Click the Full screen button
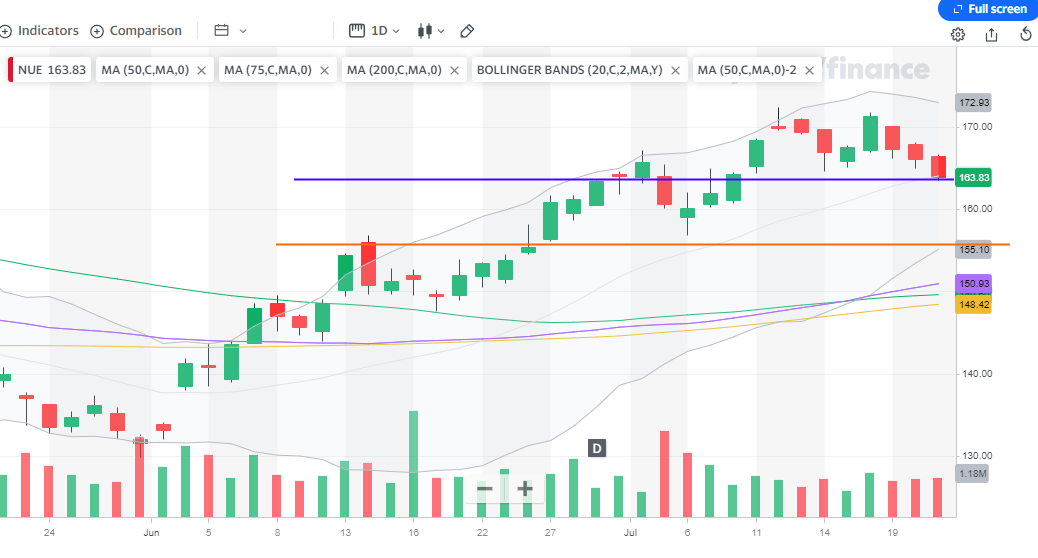The height and width of the screenshot is (558, 1038). 987,9
